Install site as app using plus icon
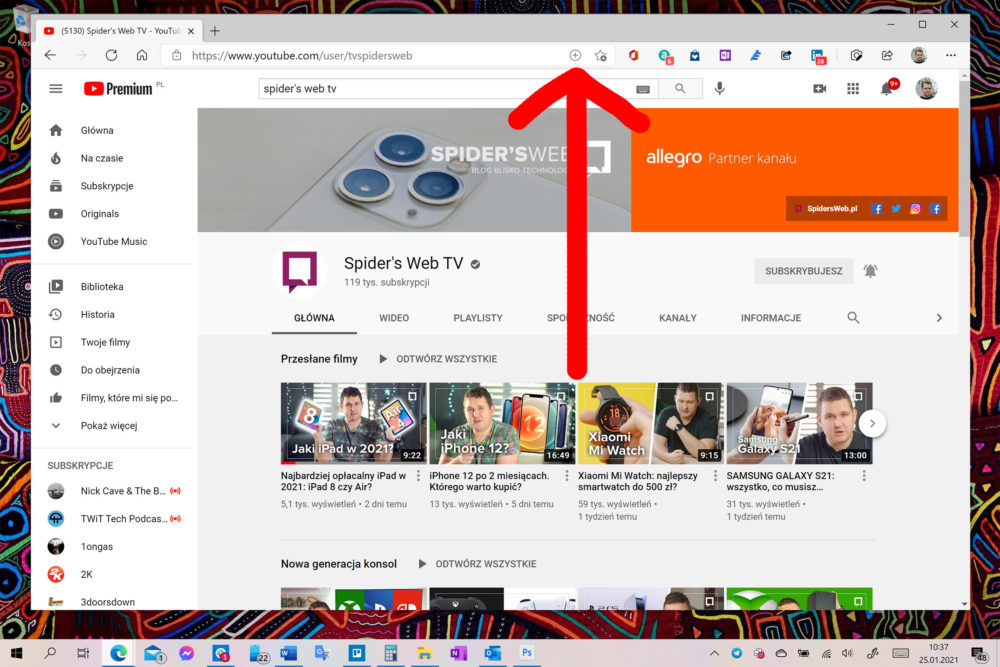The width and height of the screenshot is (1000, 667). 575,55
